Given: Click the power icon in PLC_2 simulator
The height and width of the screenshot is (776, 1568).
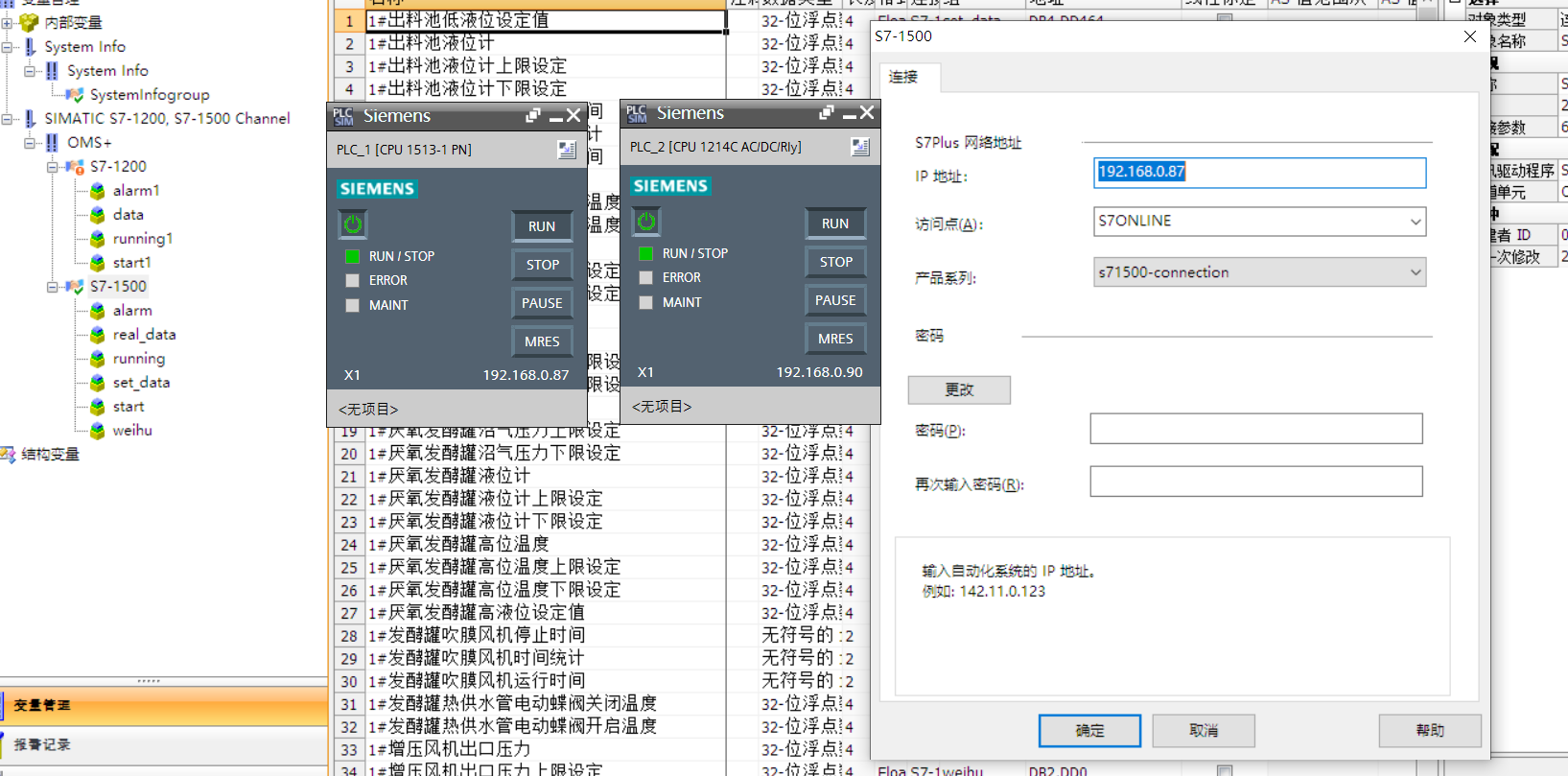Looking at the screenshot, I should (646, 222).
